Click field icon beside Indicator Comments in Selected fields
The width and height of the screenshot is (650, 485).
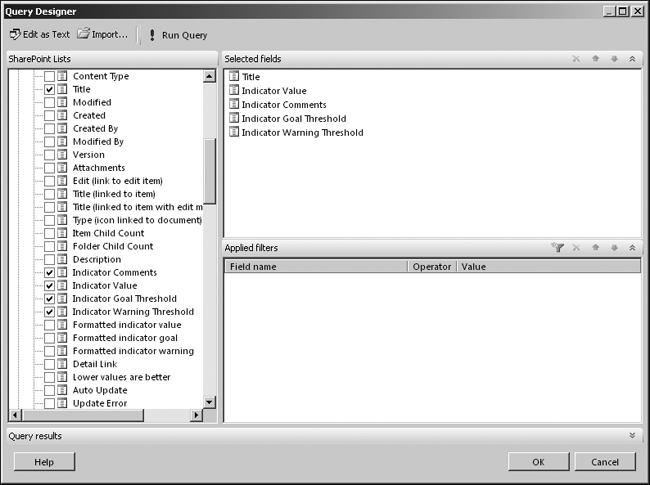click(234, 104)
